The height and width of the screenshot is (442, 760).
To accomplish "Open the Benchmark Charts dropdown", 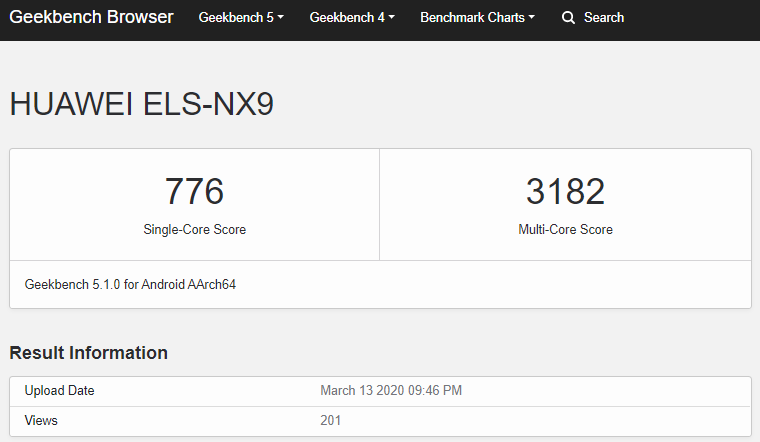I will (477, 18).
